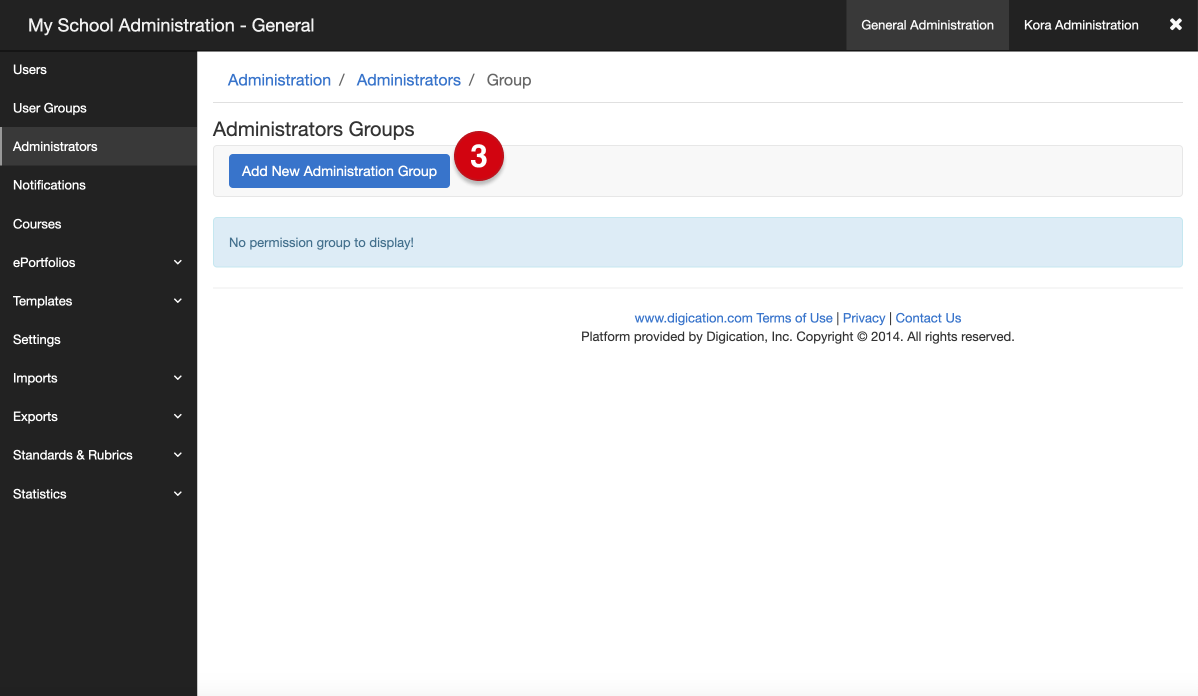The height and width of the screenshot is (696, 1198).
Task: Expand the Standards & Rubrics chevron
Action: coord(177,455)
